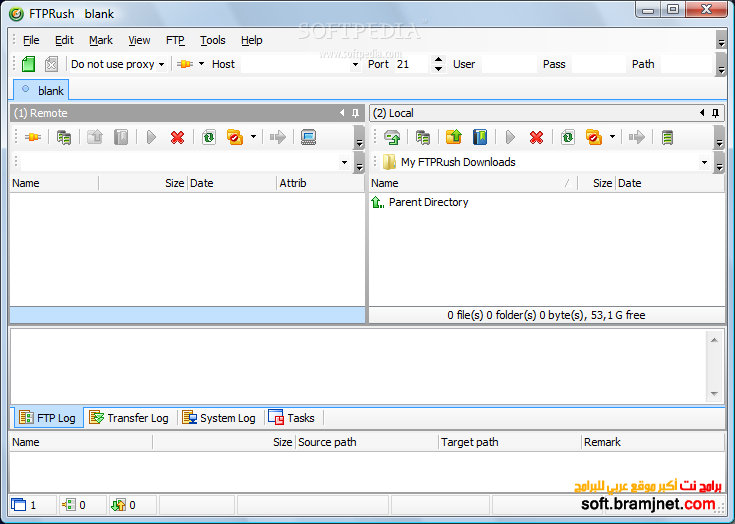
Task: Click Local pane up-folder icon
Action: click(x=454, y=137)
